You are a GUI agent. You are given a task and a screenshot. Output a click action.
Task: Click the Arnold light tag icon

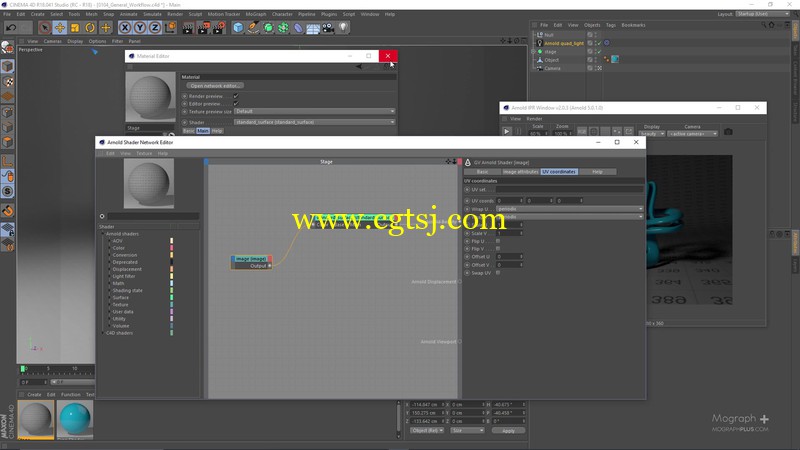pyautogui.click(x=607, y=43)
